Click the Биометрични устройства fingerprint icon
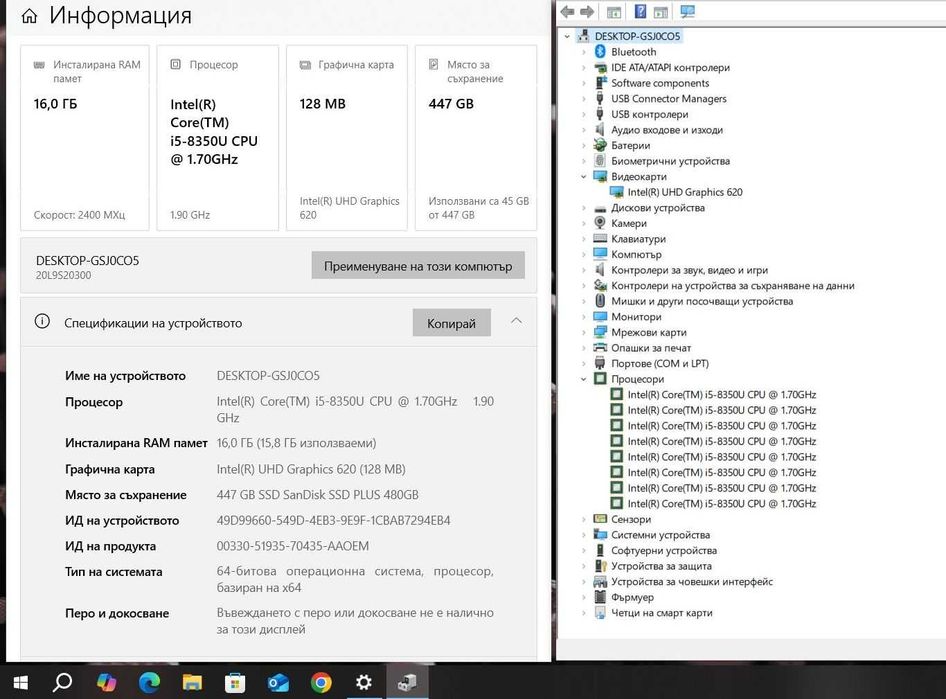 point(600,160)
